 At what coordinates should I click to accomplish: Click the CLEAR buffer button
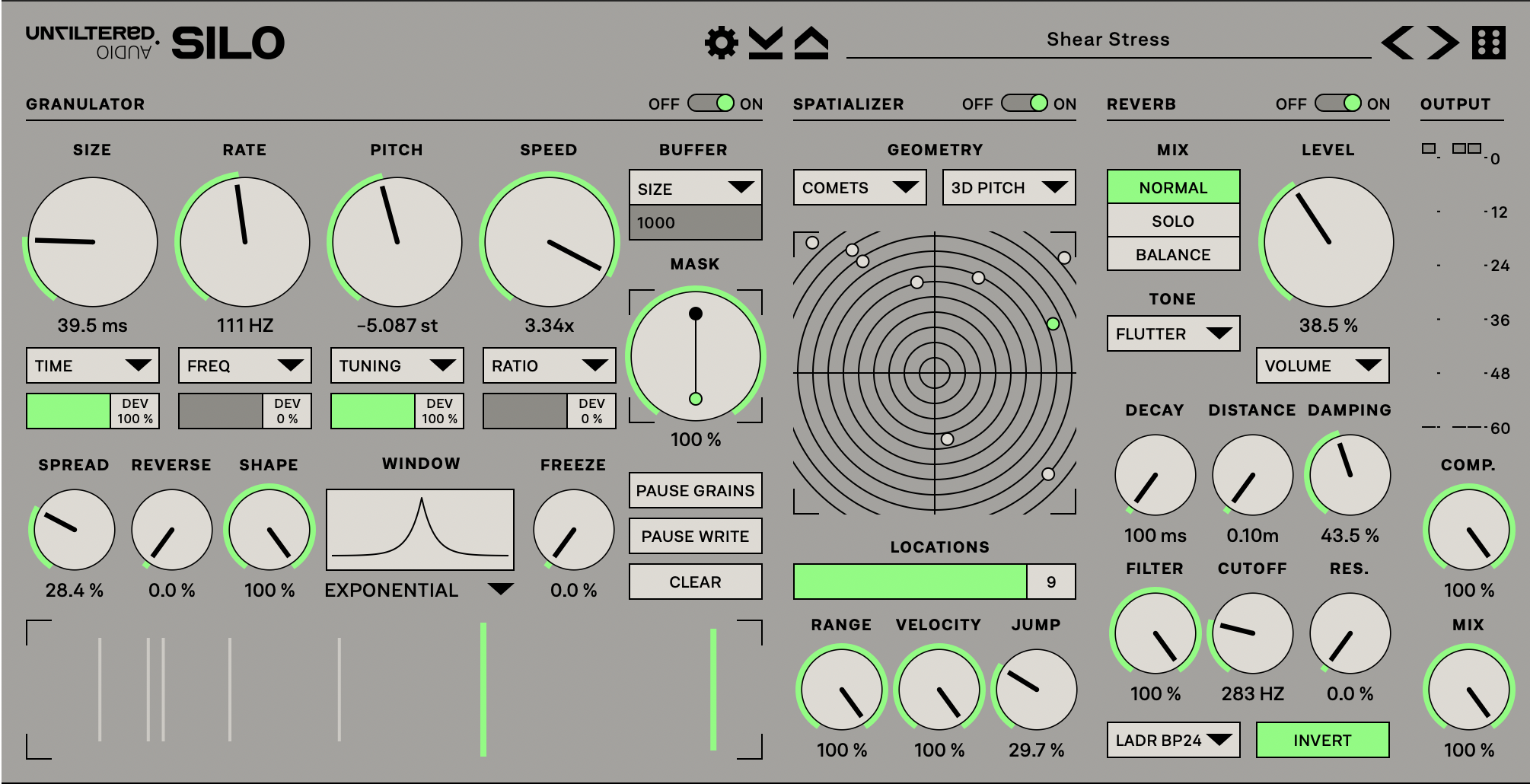click(696, 582)
